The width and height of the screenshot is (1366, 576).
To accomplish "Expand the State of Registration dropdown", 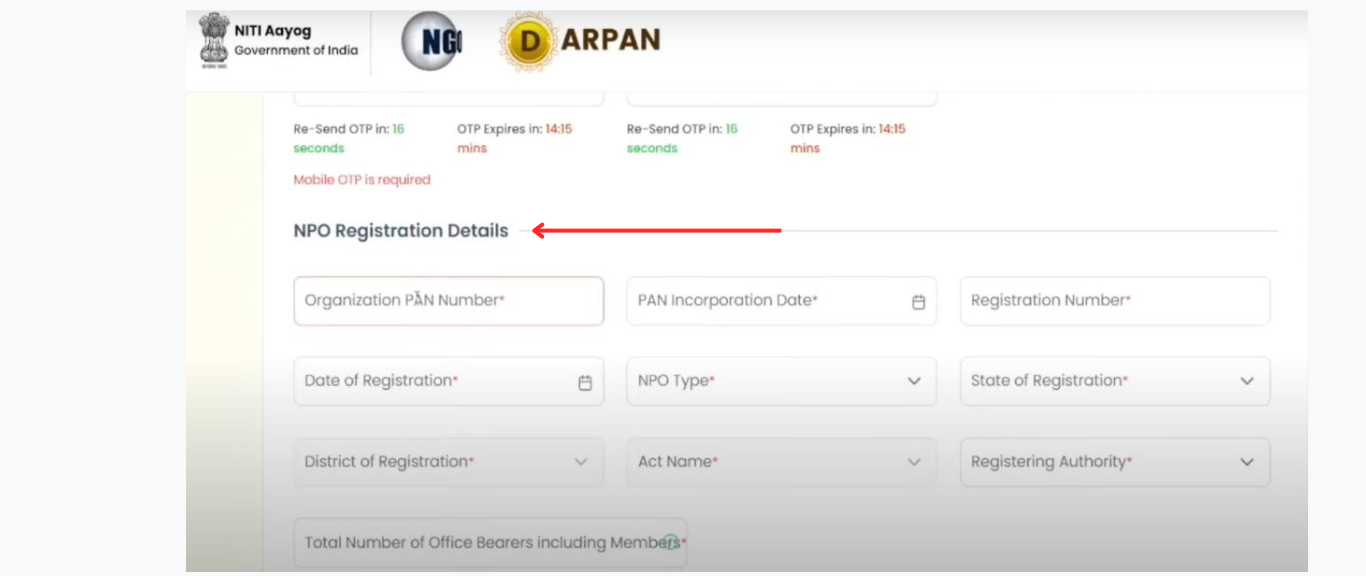I will pos(1114,381).
